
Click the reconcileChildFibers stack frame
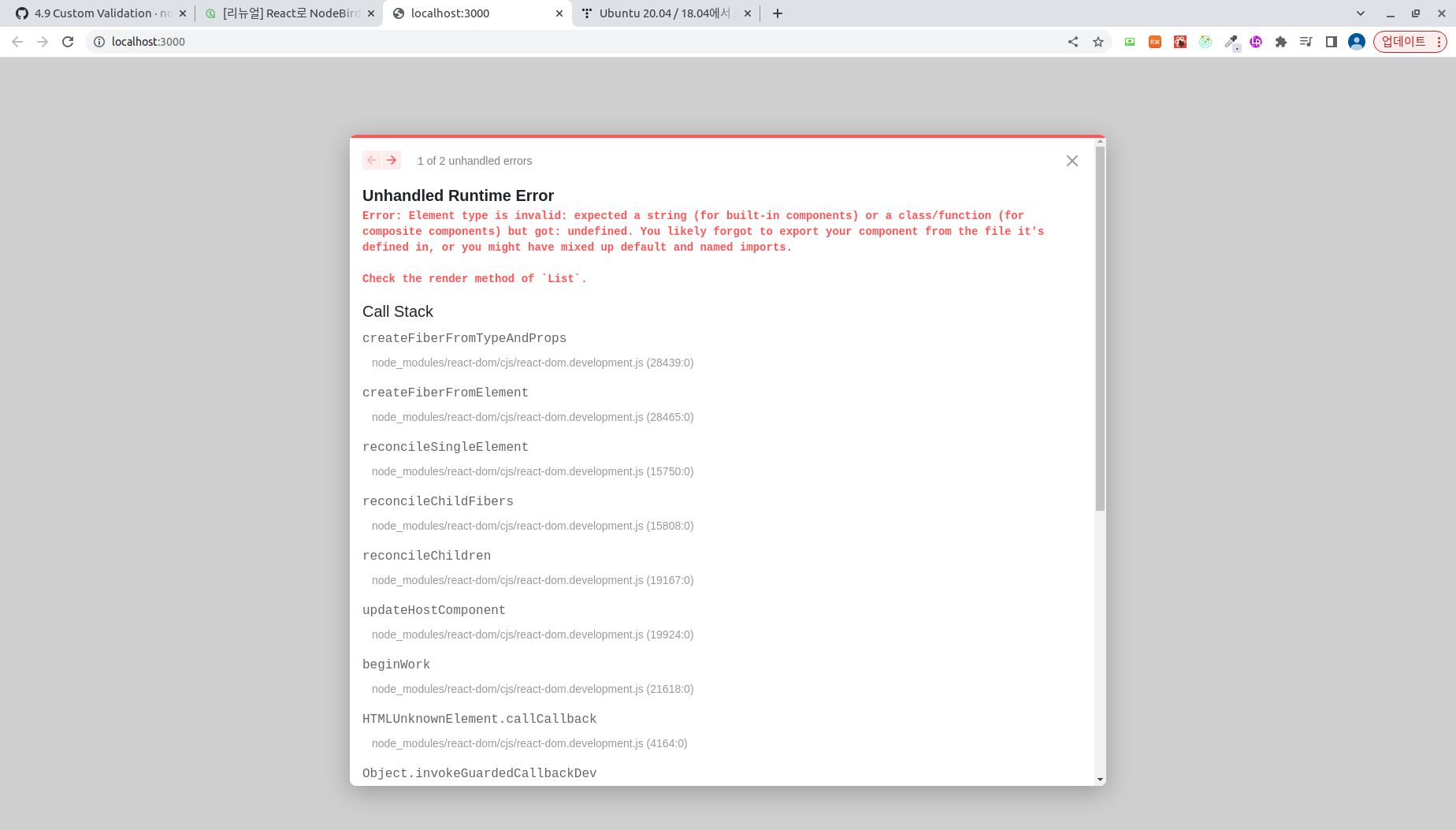click(x=438, y=501)
